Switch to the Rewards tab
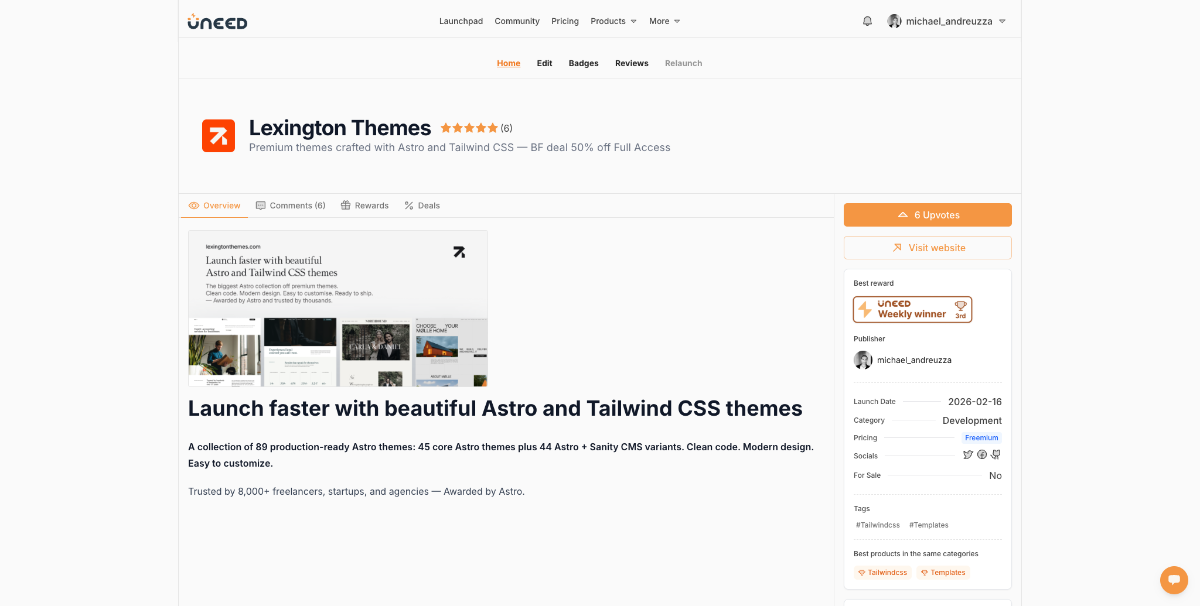 pos(365,206)
